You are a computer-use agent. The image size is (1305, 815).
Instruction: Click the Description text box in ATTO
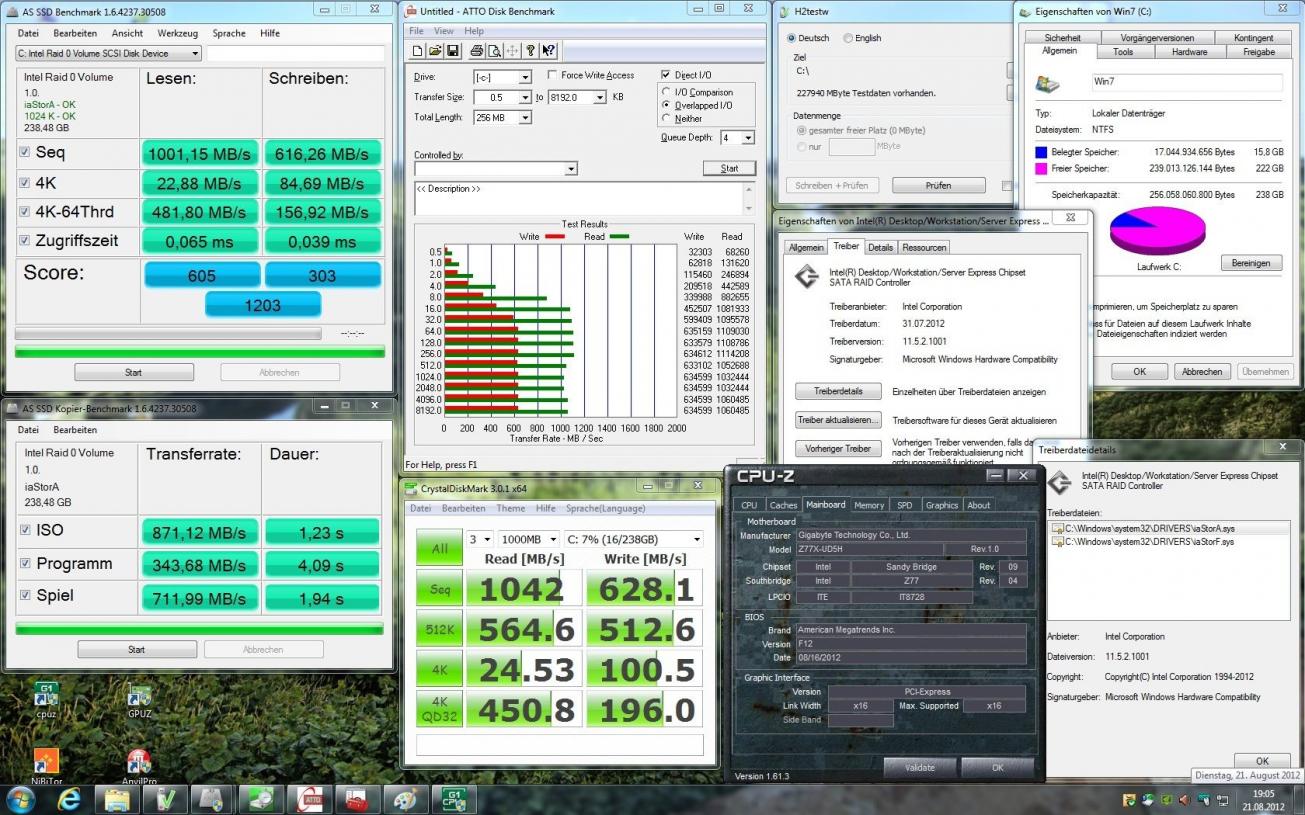(x=584, y=197)
